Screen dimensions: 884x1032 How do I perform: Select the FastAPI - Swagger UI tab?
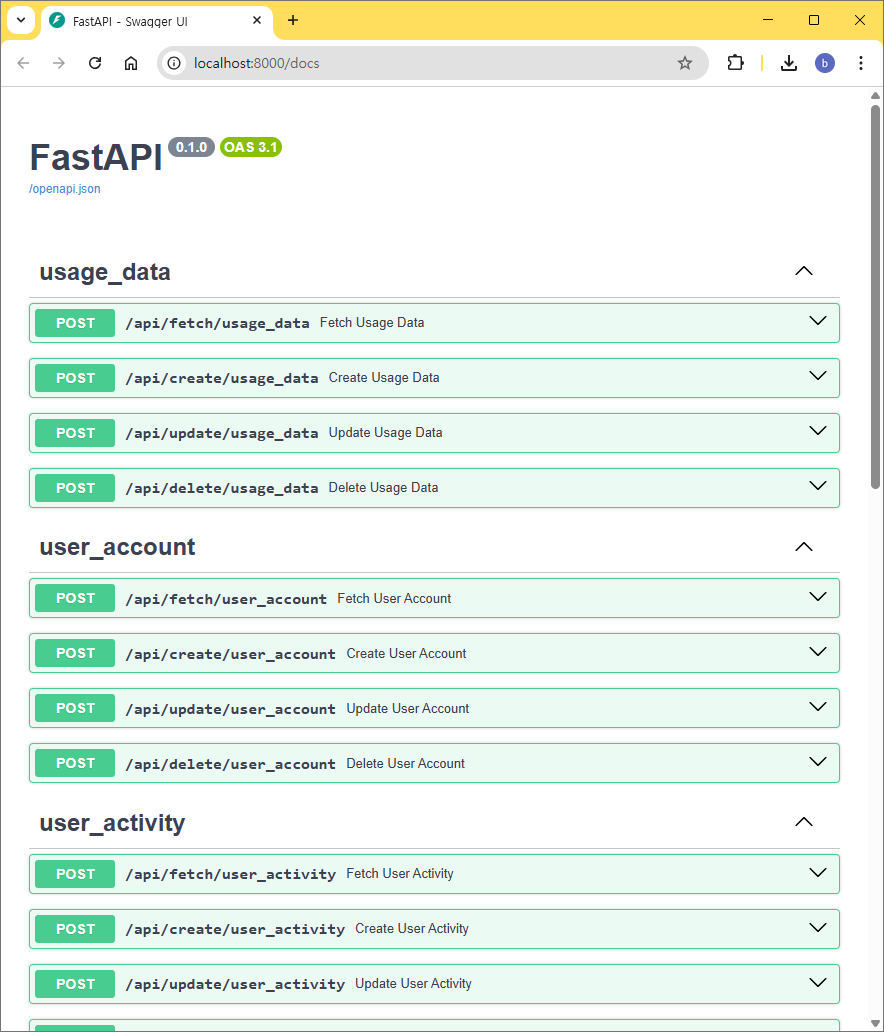[157, 21]
